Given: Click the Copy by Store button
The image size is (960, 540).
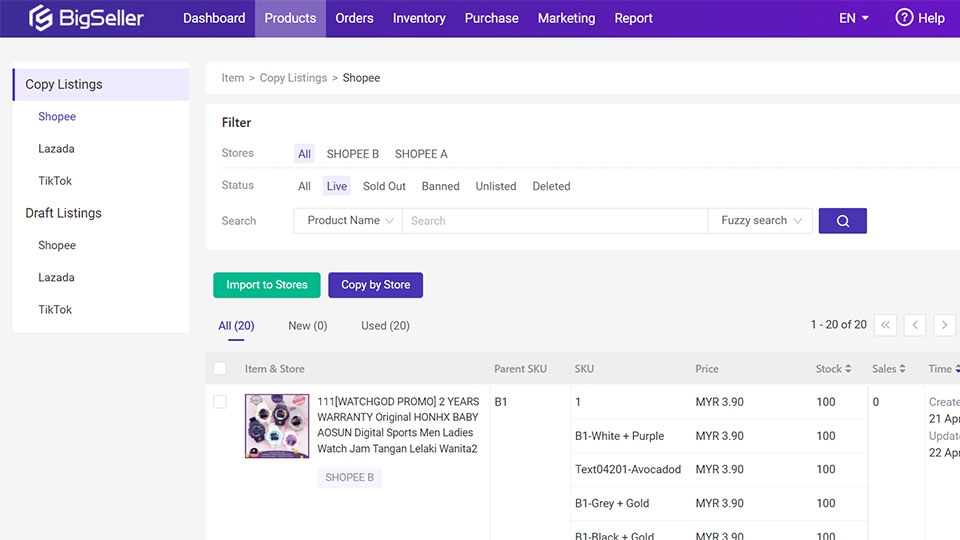Looking at the screenshot, I should (375, 285).
